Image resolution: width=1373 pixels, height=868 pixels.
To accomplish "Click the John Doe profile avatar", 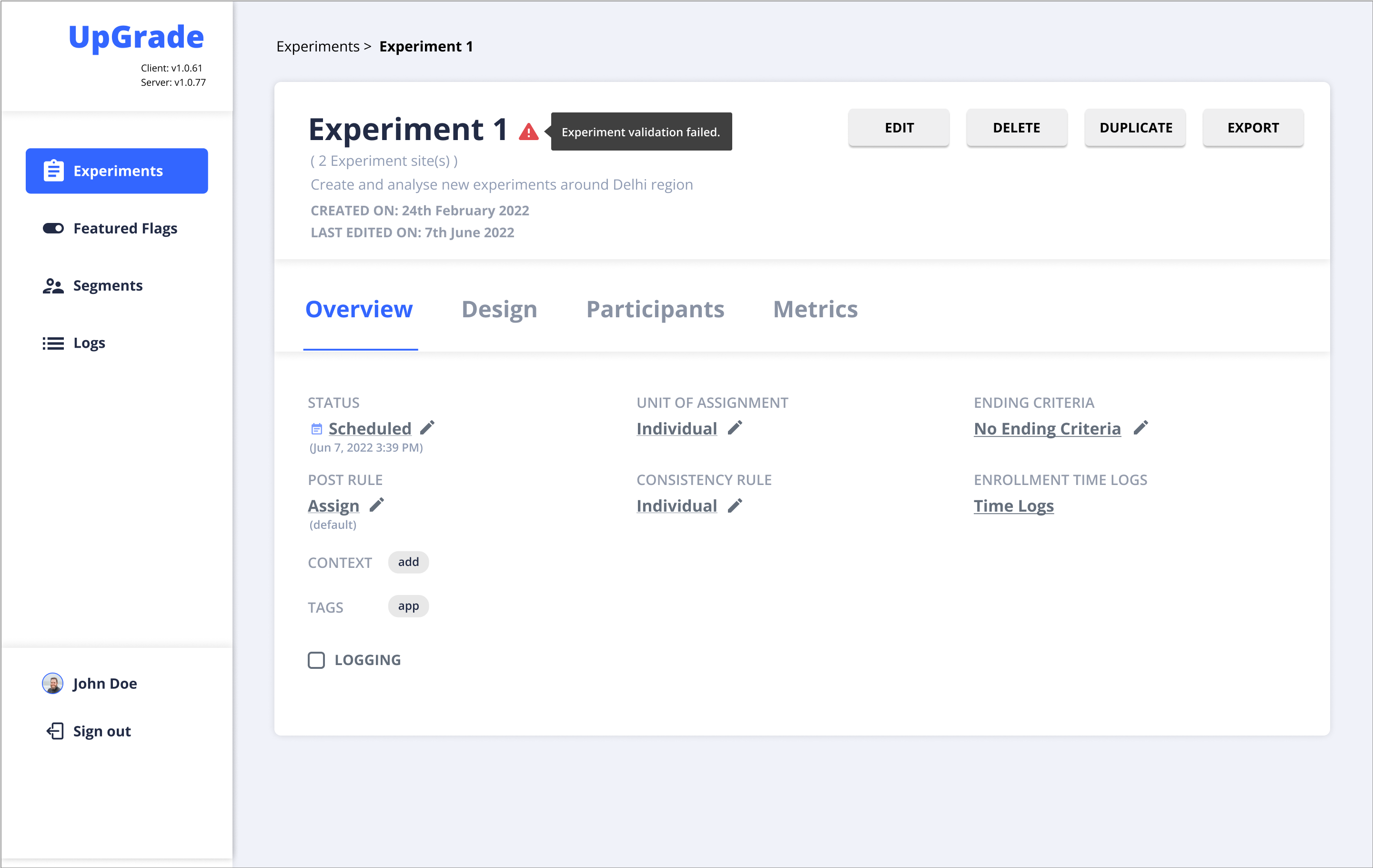I will coord(52,683).
